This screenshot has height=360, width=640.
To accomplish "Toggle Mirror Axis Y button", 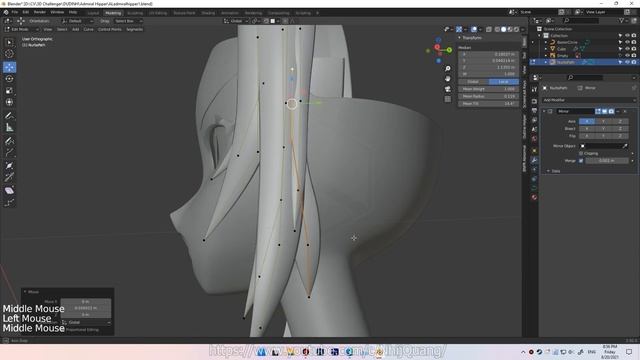I will [603, 121].
